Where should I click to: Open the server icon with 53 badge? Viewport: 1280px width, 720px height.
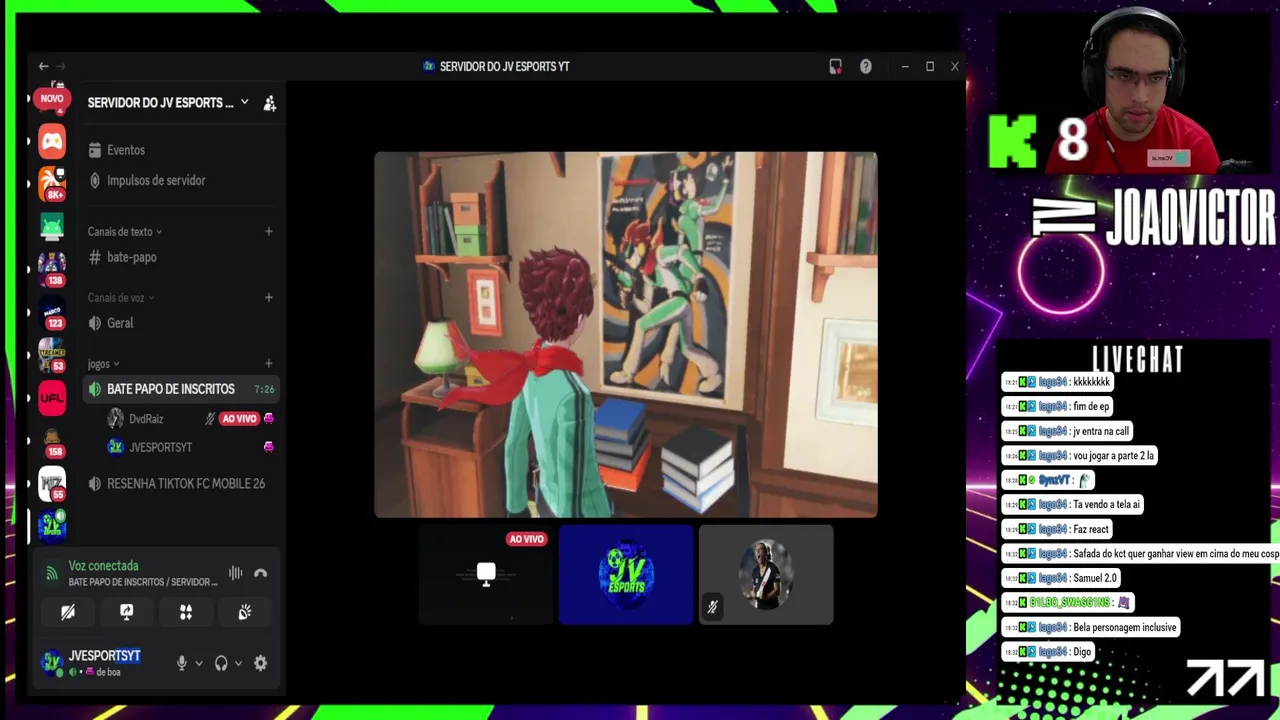52,355
